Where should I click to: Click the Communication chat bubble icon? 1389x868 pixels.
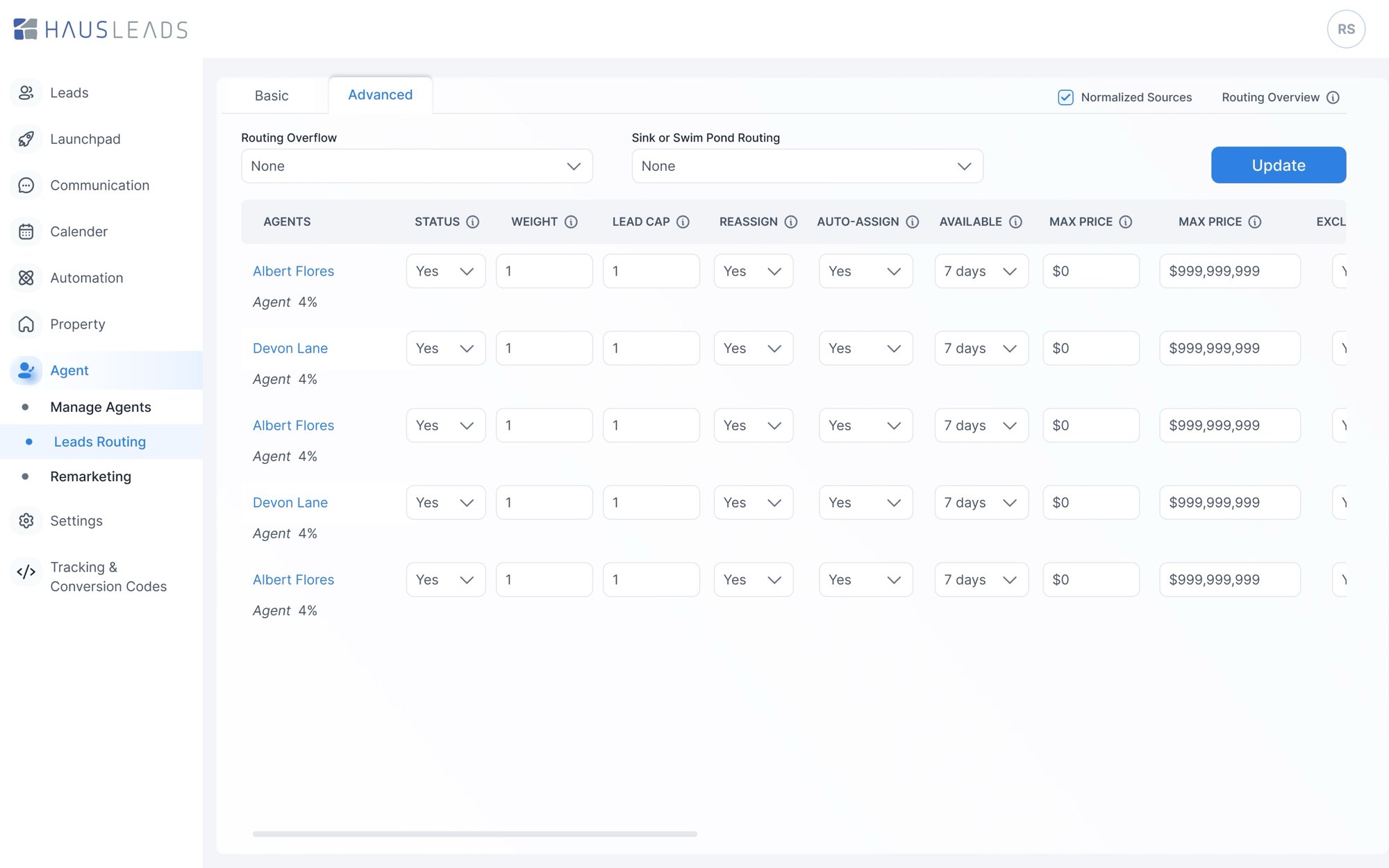pyautogui.click(x=26, y=185)
